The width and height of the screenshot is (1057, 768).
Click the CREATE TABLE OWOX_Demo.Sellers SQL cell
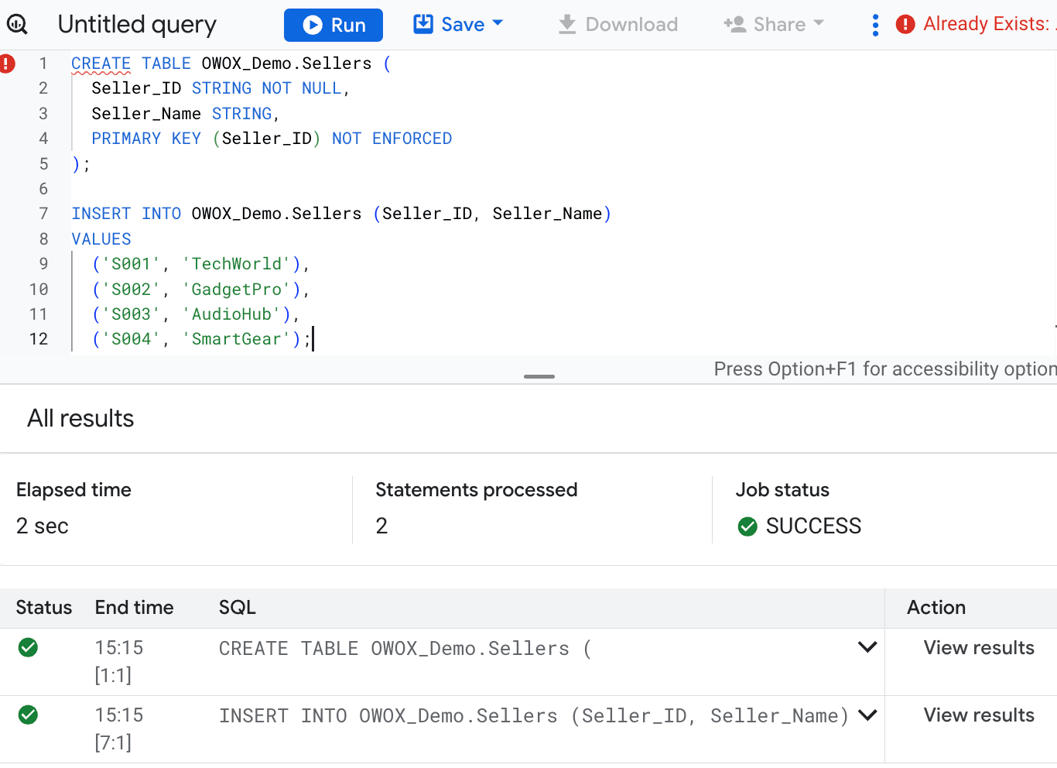click(x=404, y=648)
